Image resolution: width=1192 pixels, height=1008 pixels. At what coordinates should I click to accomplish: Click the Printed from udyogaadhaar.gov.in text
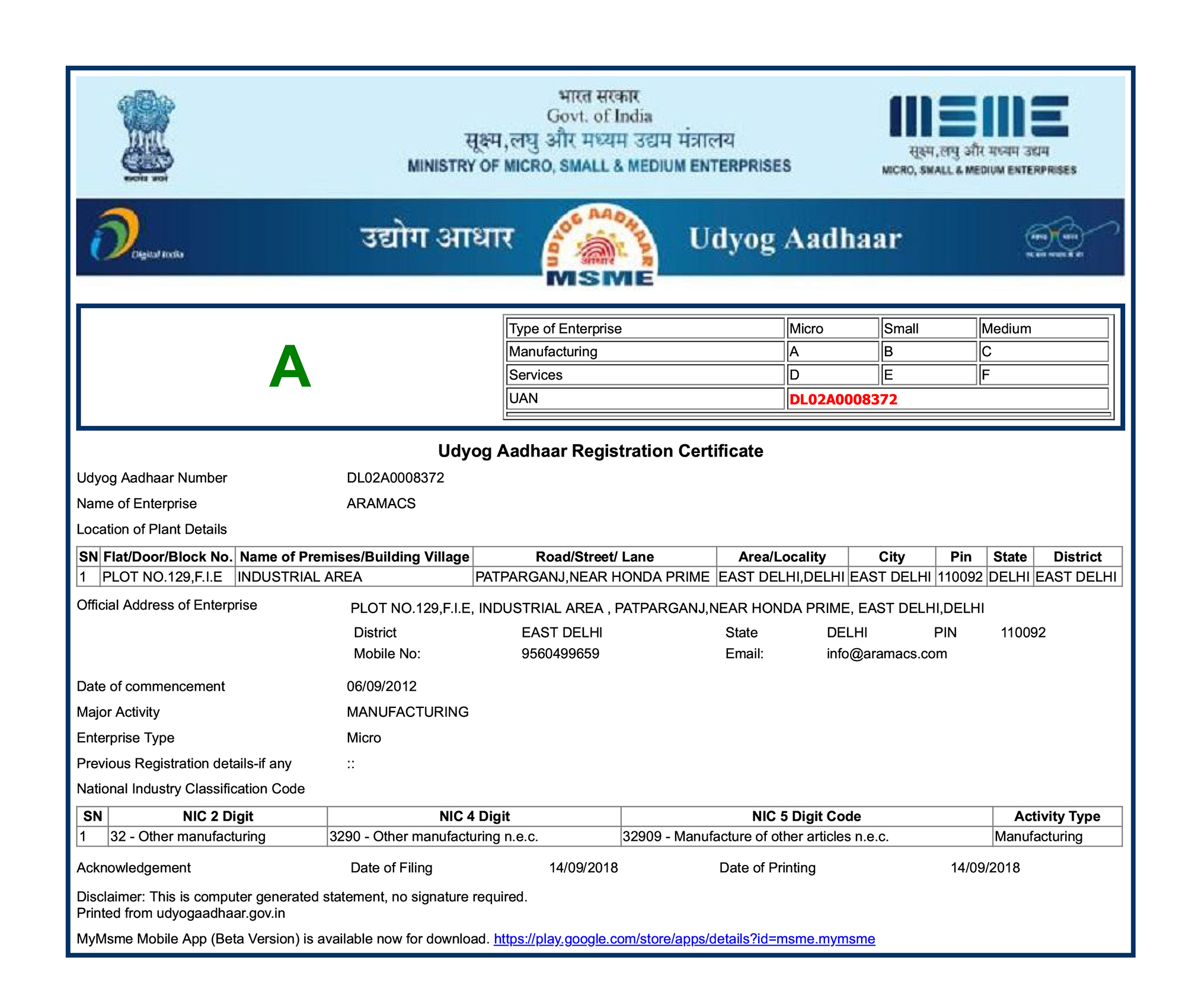click(181, 913)
